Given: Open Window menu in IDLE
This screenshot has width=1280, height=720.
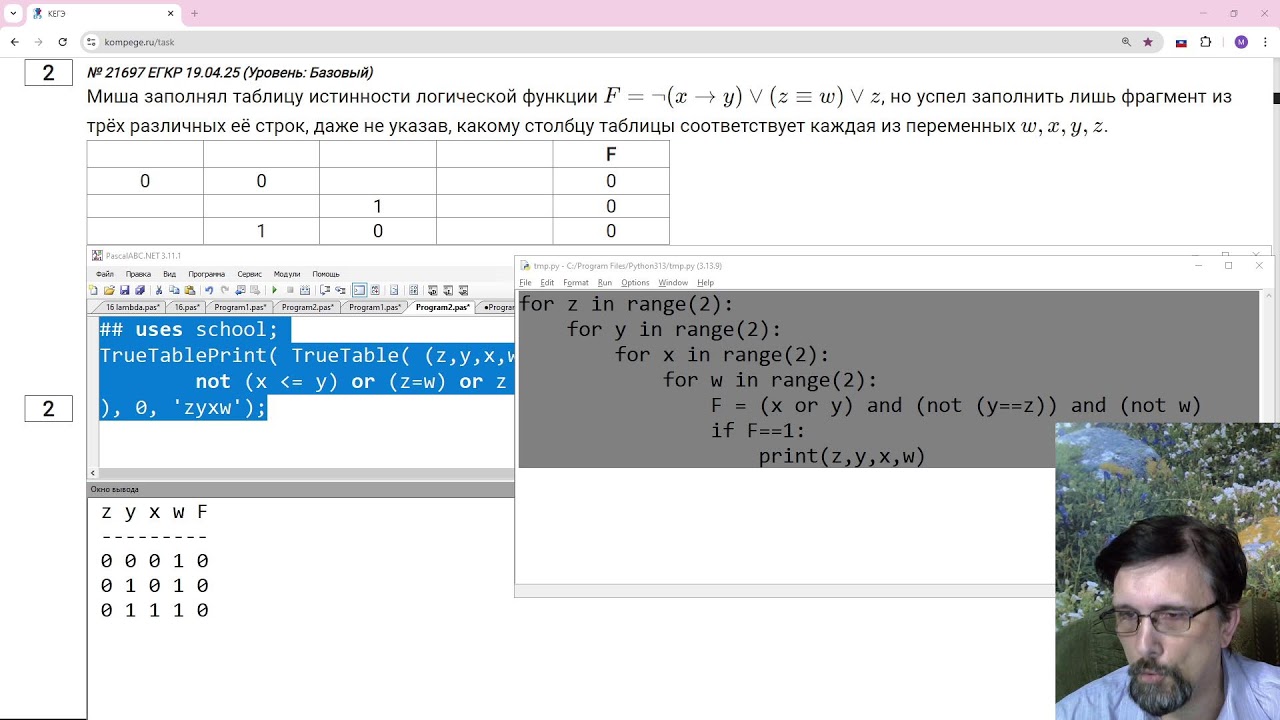Looking at the screenshot, I should pyautogui.click(x=673, y=283).
